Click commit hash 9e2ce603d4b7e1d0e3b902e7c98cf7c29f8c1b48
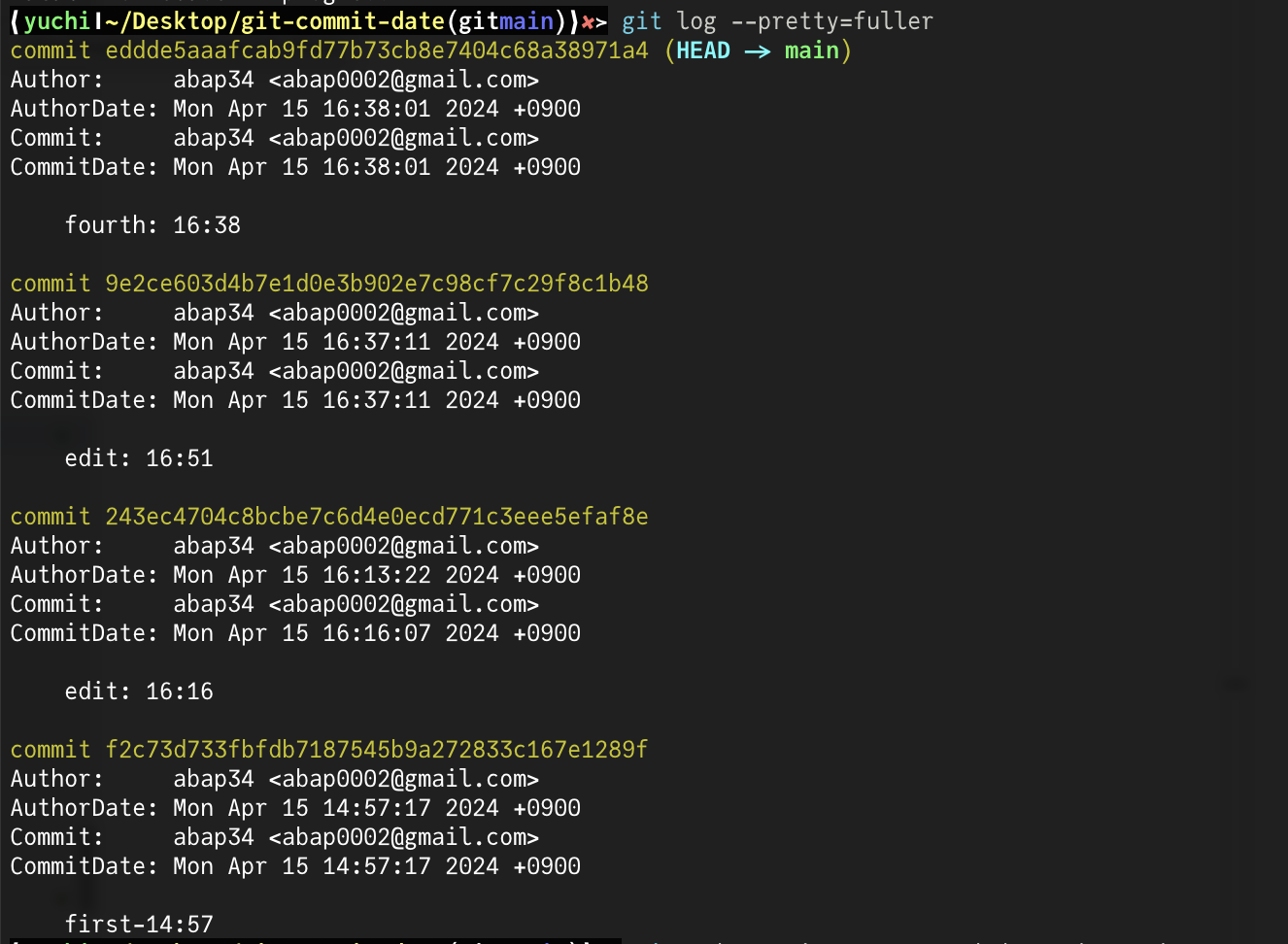Viewport: 1288px width, 944px height. pyautogui.click(x=377, y=284)
